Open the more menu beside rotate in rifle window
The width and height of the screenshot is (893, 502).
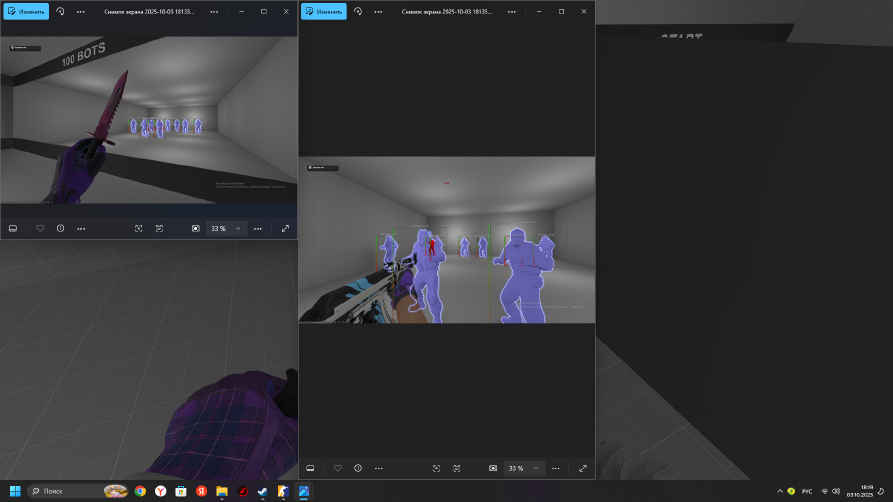378,11
